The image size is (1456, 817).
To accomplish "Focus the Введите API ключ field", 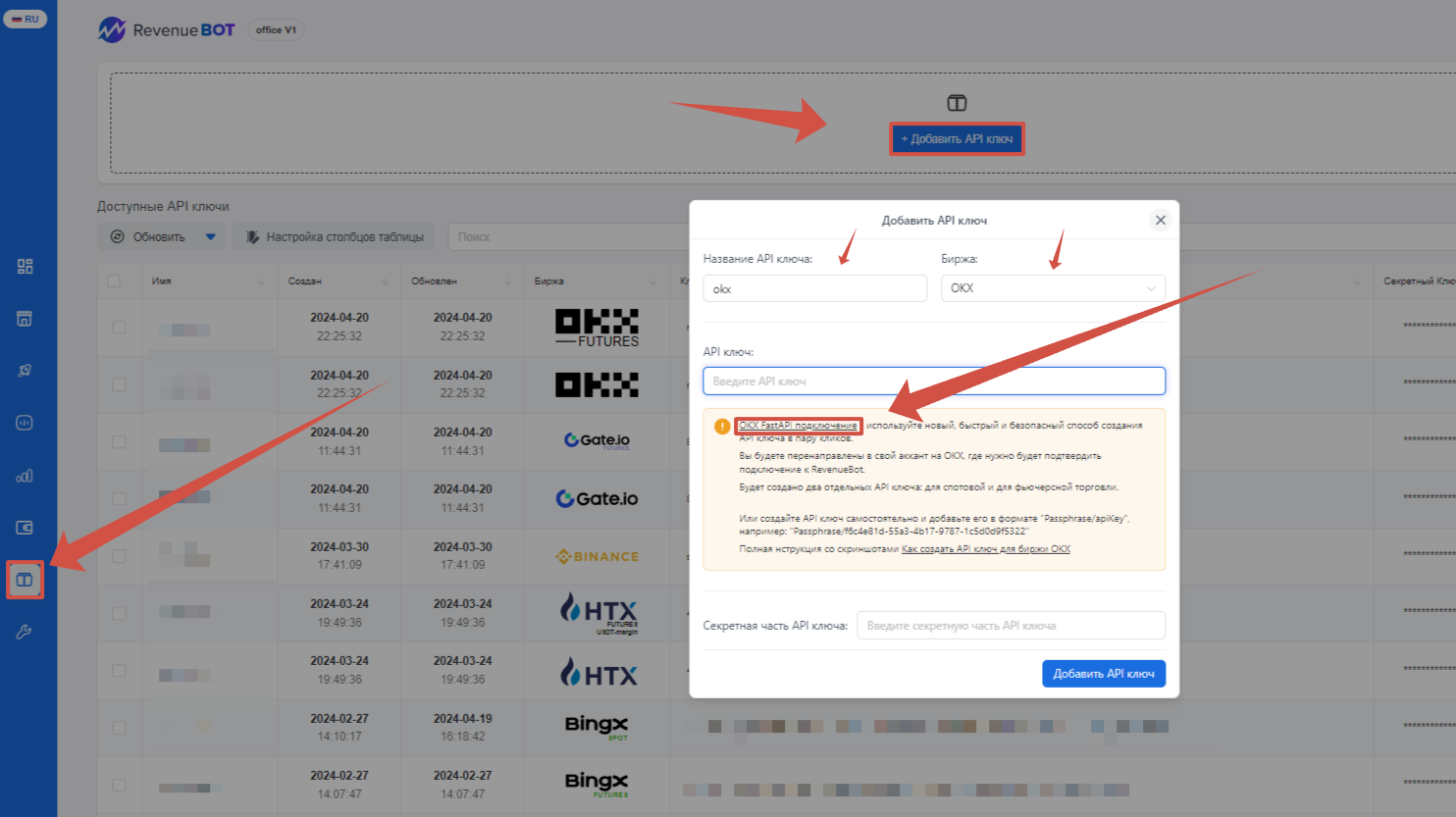I will tap(934, 381).
